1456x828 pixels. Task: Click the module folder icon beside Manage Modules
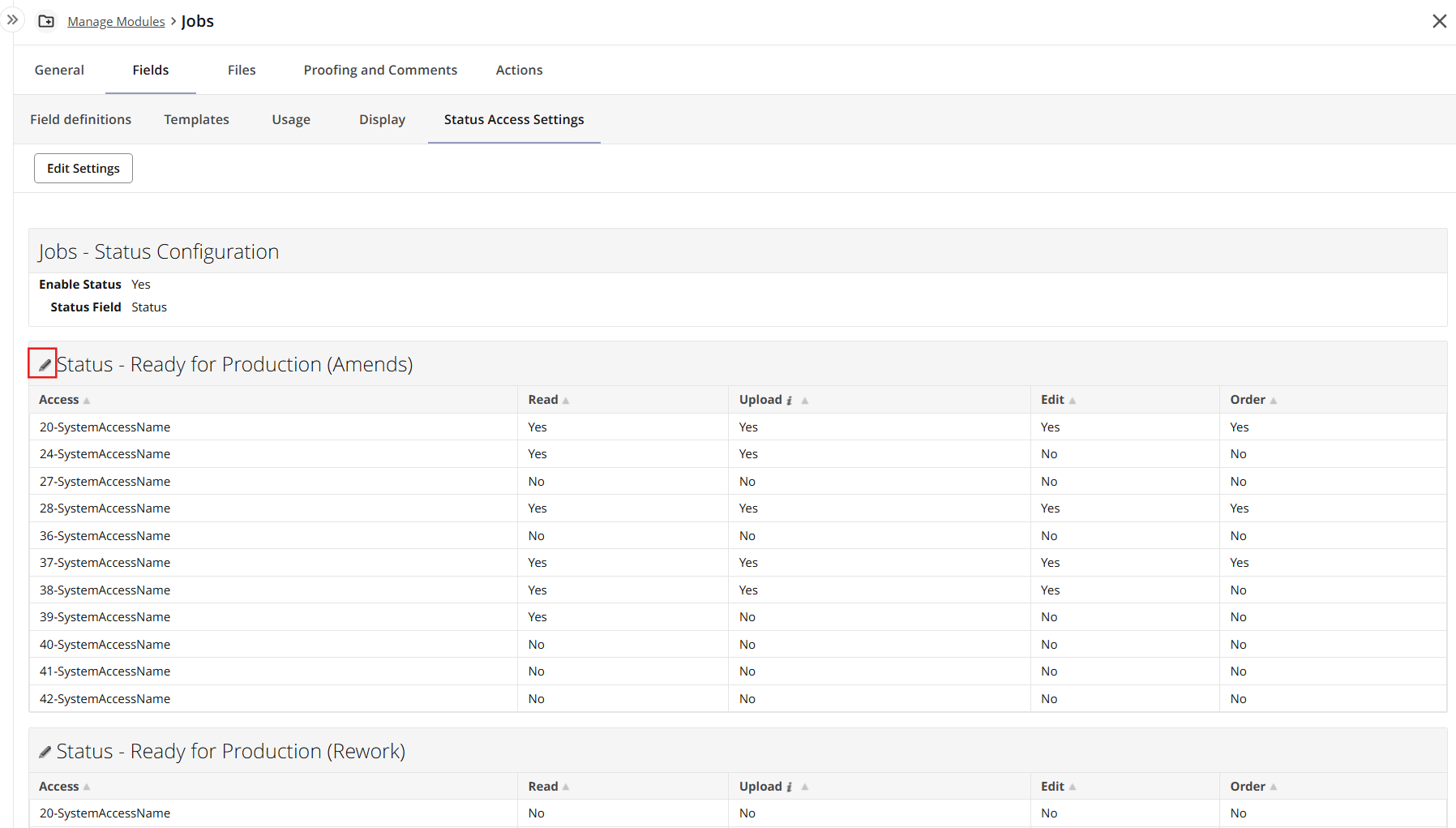(x=46, y=21)
